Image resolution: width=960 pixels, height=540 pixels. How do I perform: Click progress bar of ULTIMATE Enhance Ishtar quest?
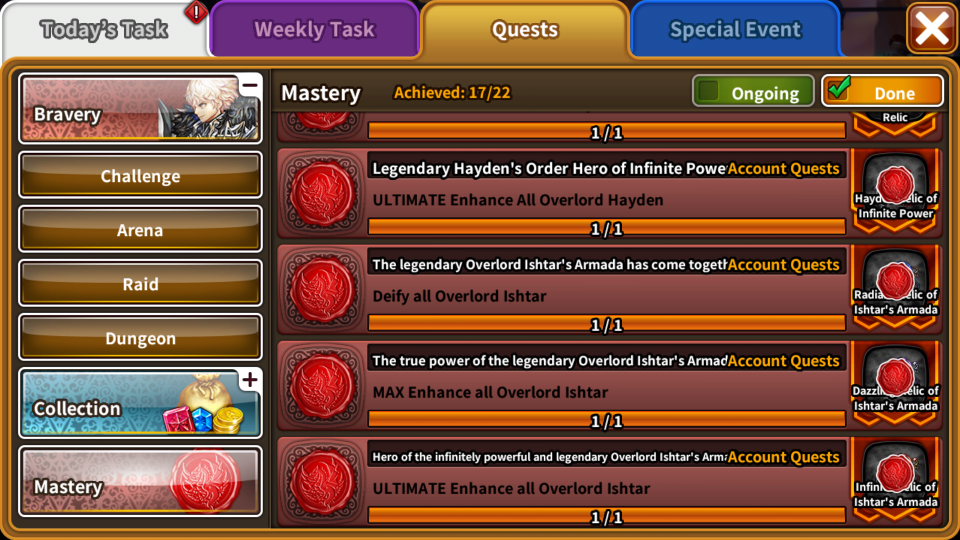[607, 517]
